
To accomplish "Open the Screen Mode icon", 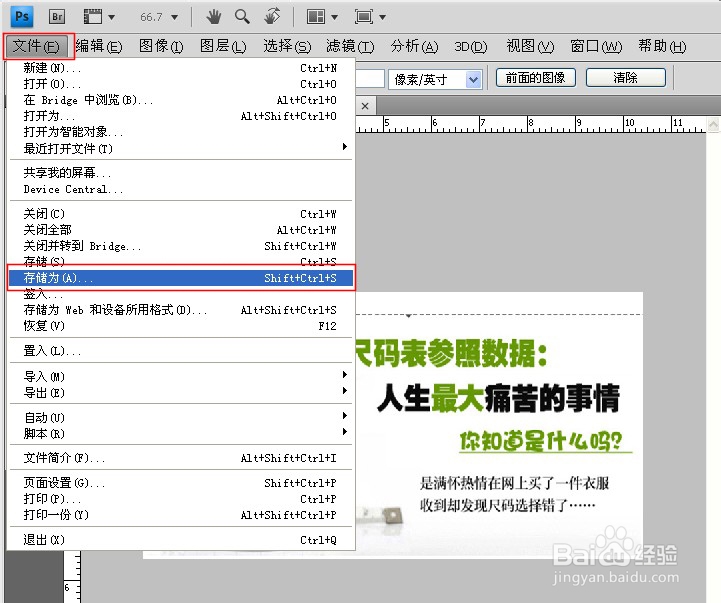I will pos(364,17).
